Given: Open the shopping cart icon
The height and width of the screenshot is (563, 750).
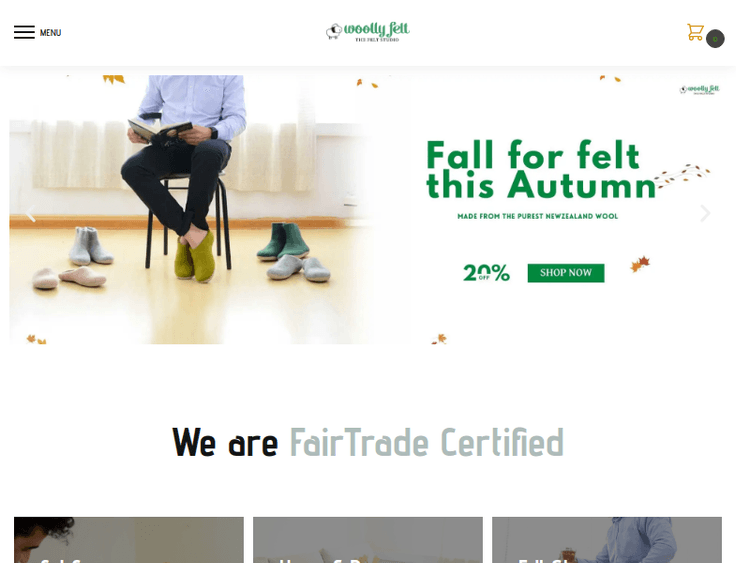Looking at the screenshot, I should click(695, 32).
